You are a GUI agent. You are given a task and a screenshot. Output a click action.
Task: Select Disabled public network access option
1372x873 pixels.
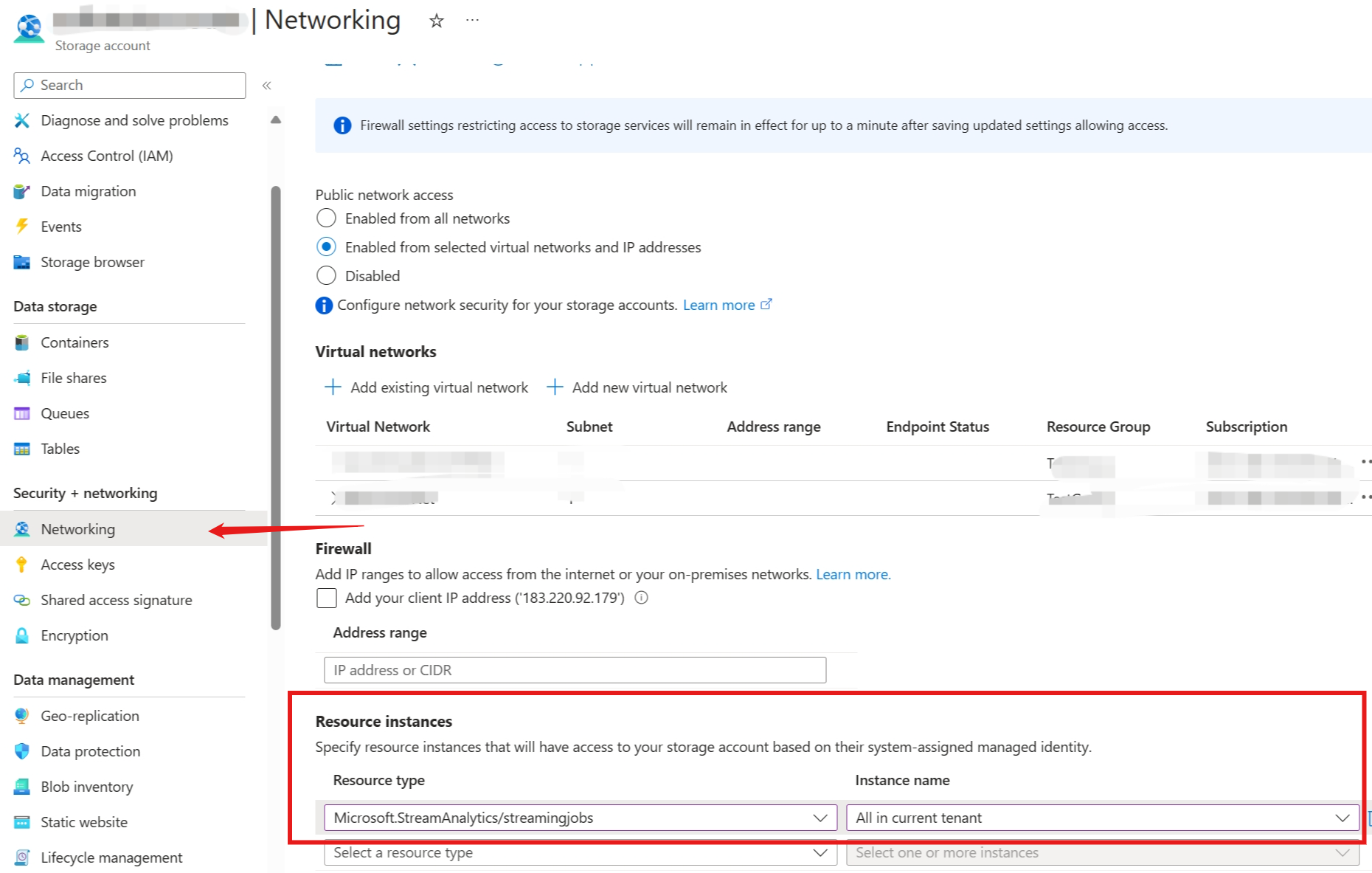coord(326,276)
